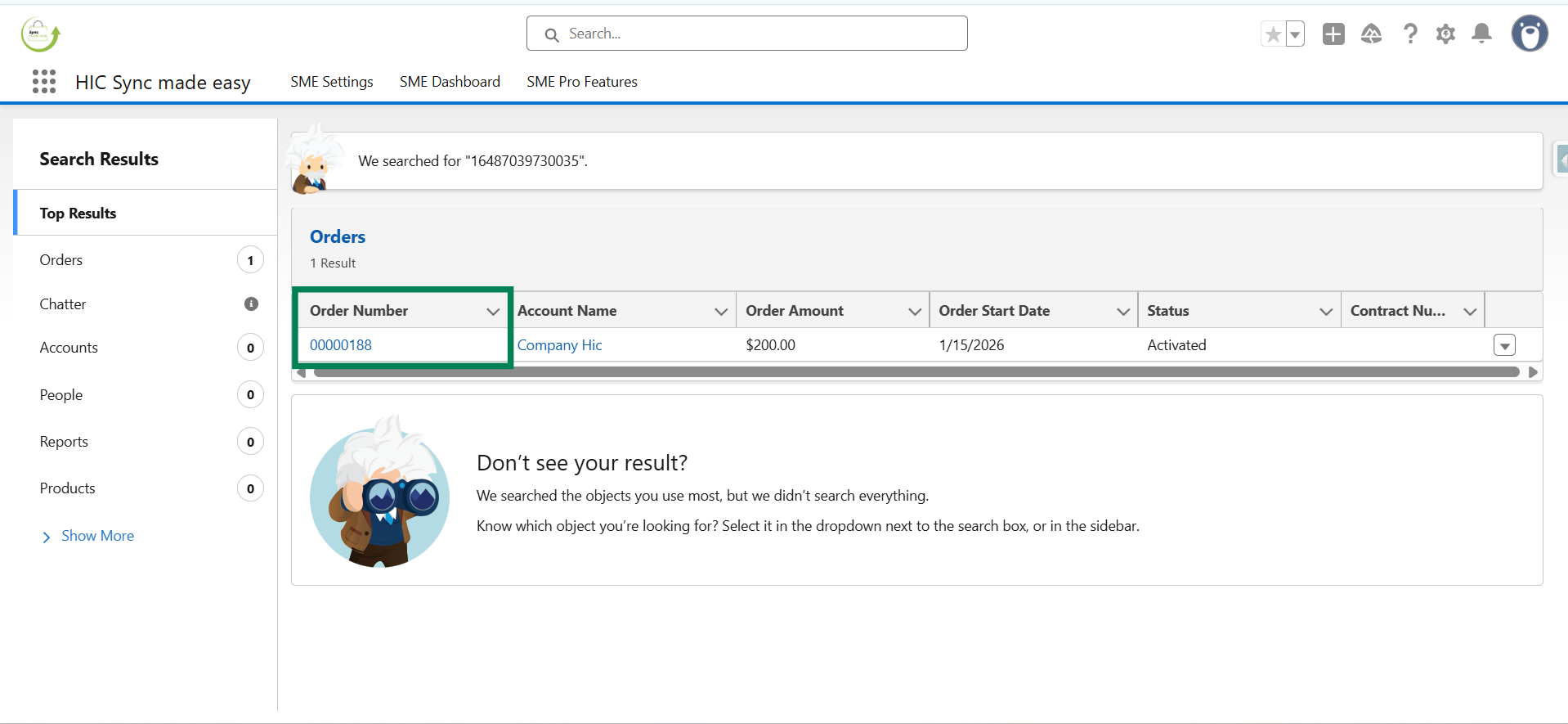
Task: Click the $200.00 order amount cell
Action: (x=771, y=345)
